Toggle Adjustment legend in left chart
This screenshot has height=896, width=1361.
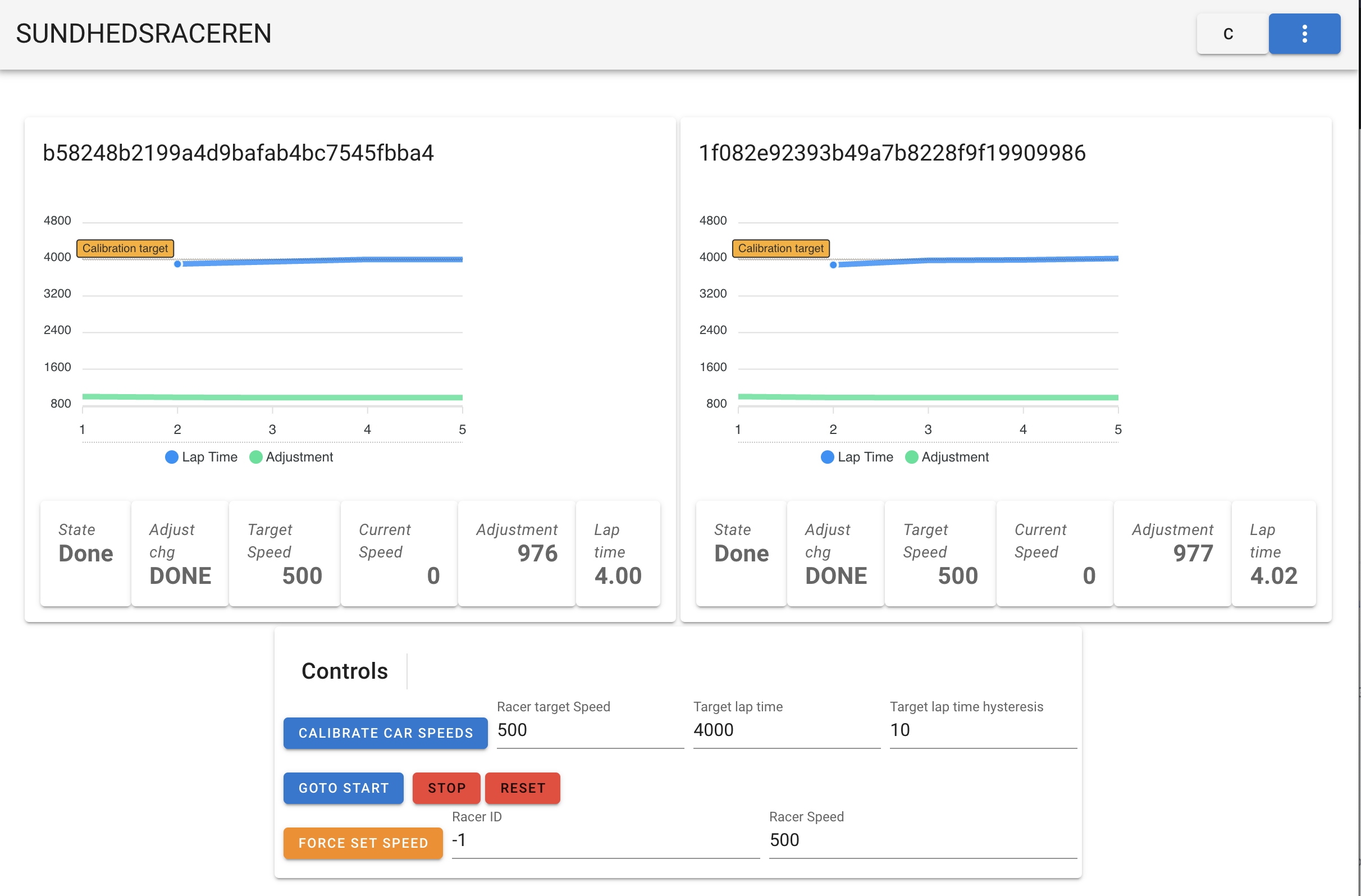291,457
